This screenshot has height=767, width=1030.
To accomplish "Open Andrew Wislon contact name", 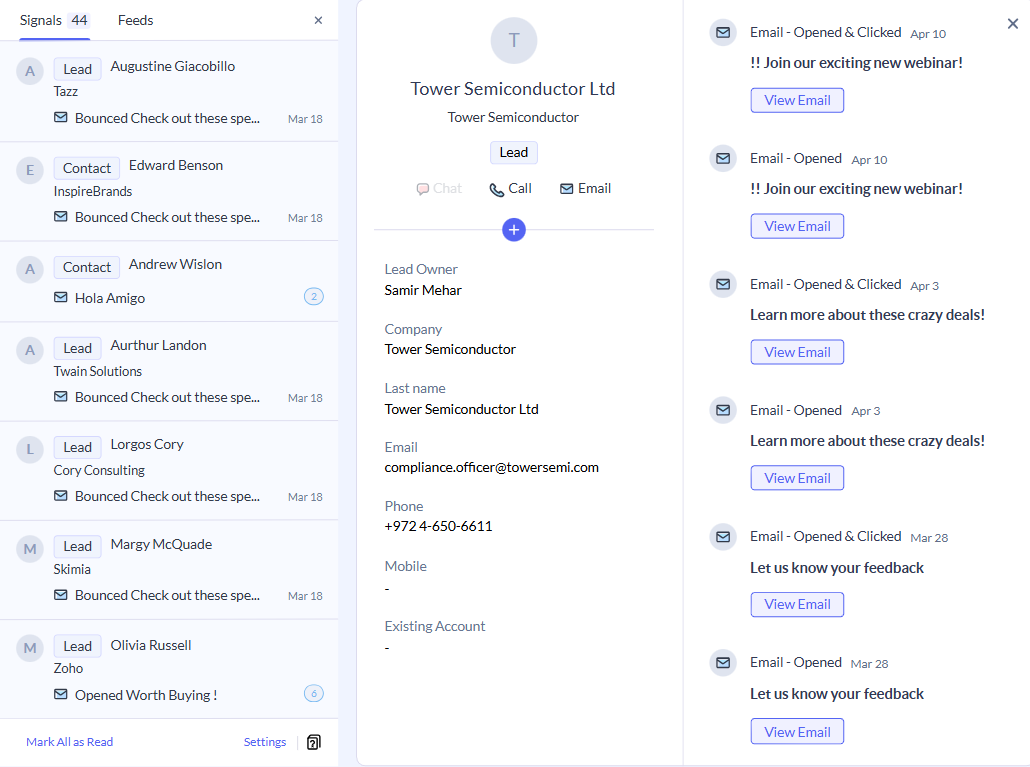I will (x=175, y=265).
